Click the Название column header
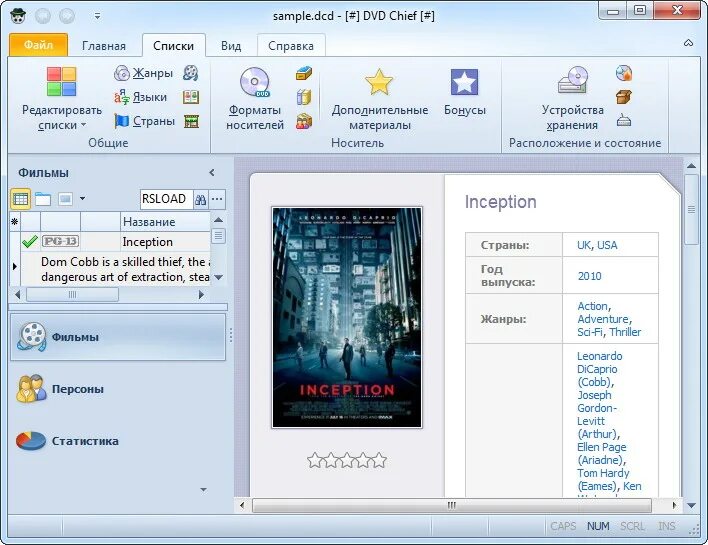The height and width of the screenshot is (545, 708). click(x=165, y=222)
